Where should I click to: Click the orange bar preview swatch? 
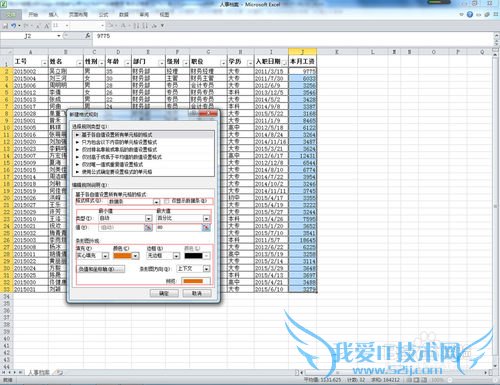193,281
